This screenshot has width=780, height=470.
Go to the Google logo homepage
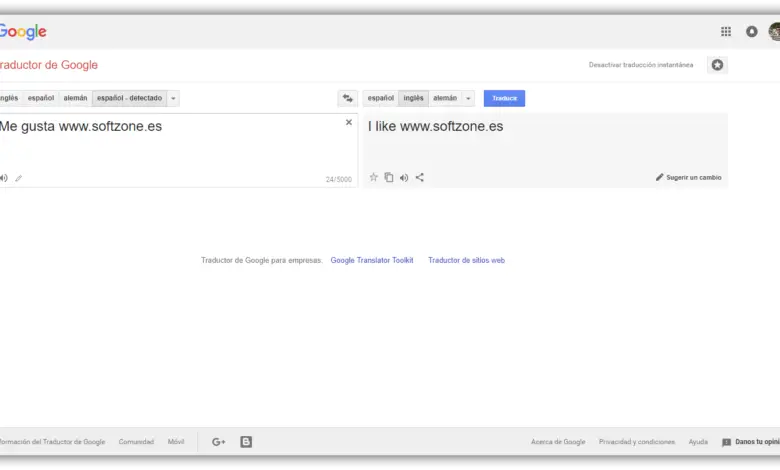(23, 32)
